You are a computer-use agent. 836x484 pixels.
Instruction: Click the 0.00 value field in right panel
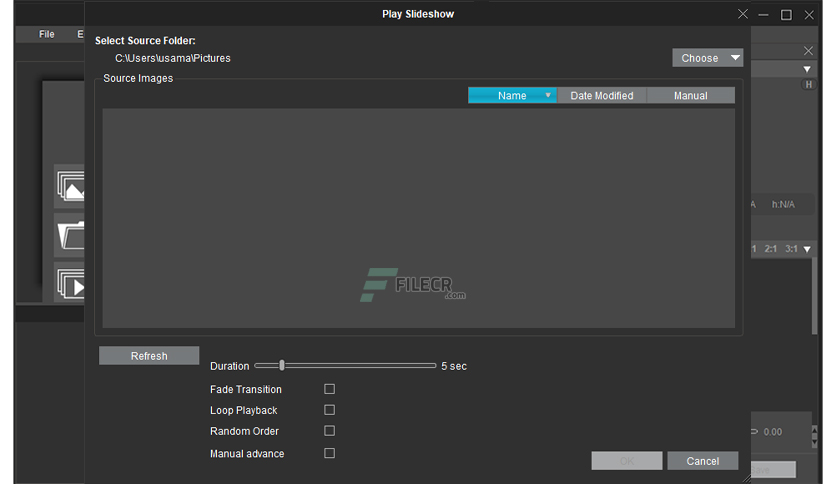pos(773,432)
